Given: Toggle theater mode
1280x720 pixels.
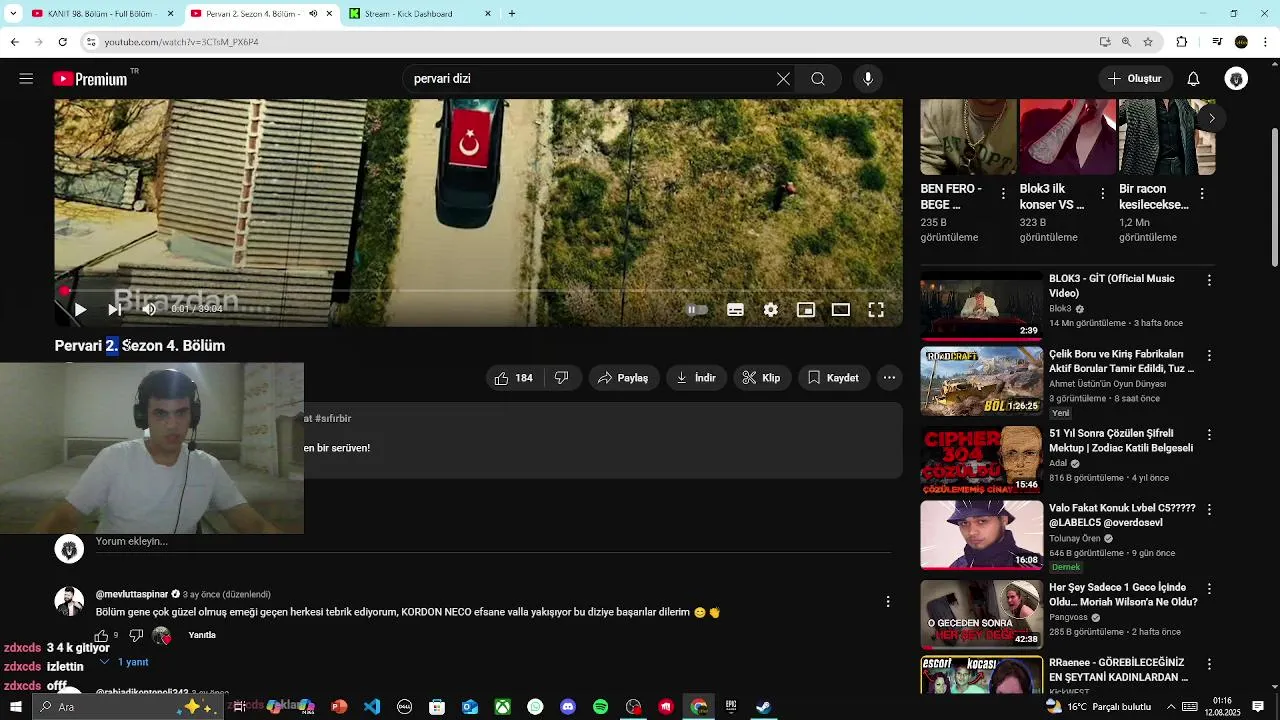Looking at the screenshot, I should click(841, 310).
